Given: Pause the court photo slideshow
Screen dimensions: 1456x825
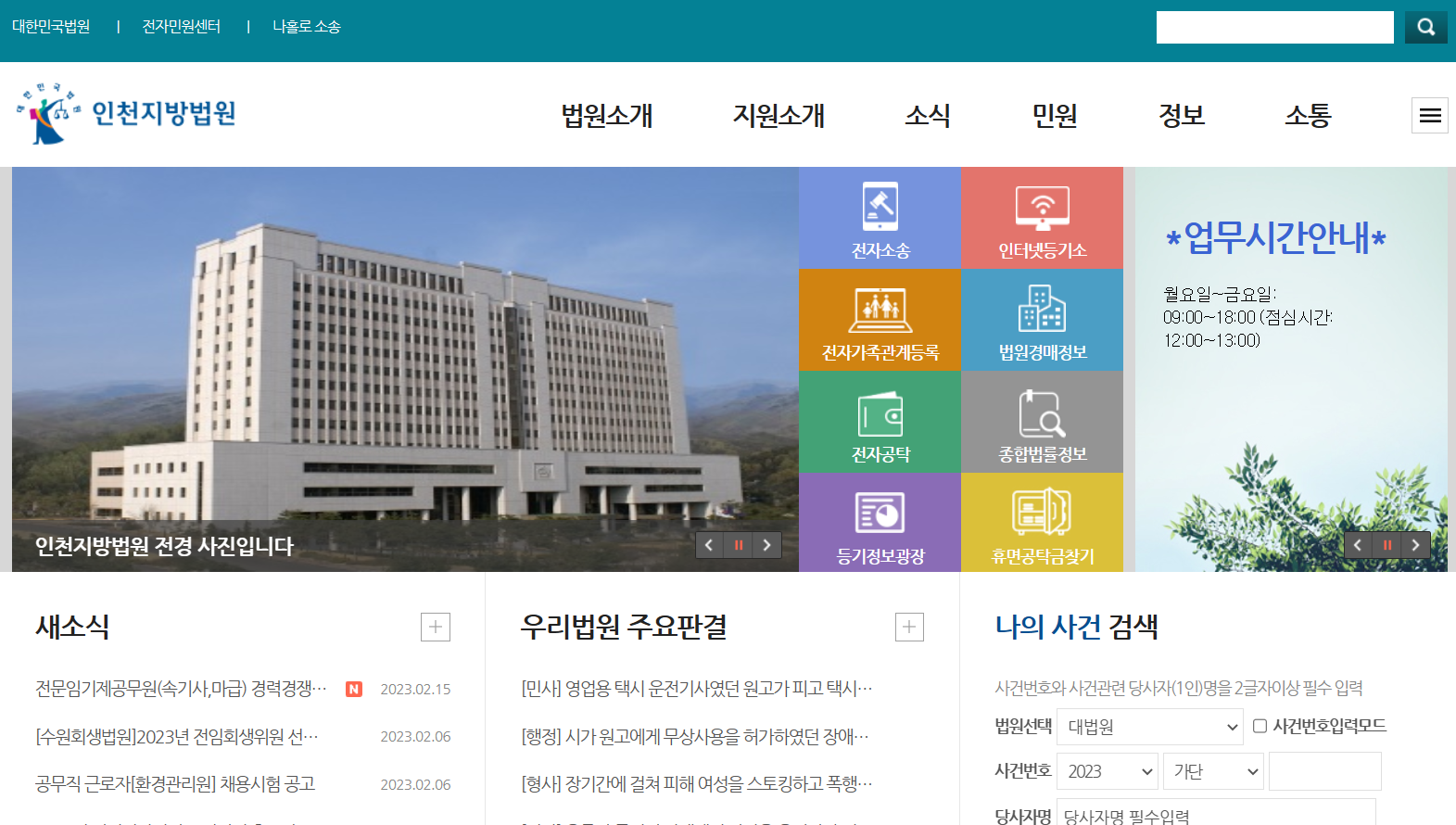Looking at the screenshot, I should coord(739,545).
